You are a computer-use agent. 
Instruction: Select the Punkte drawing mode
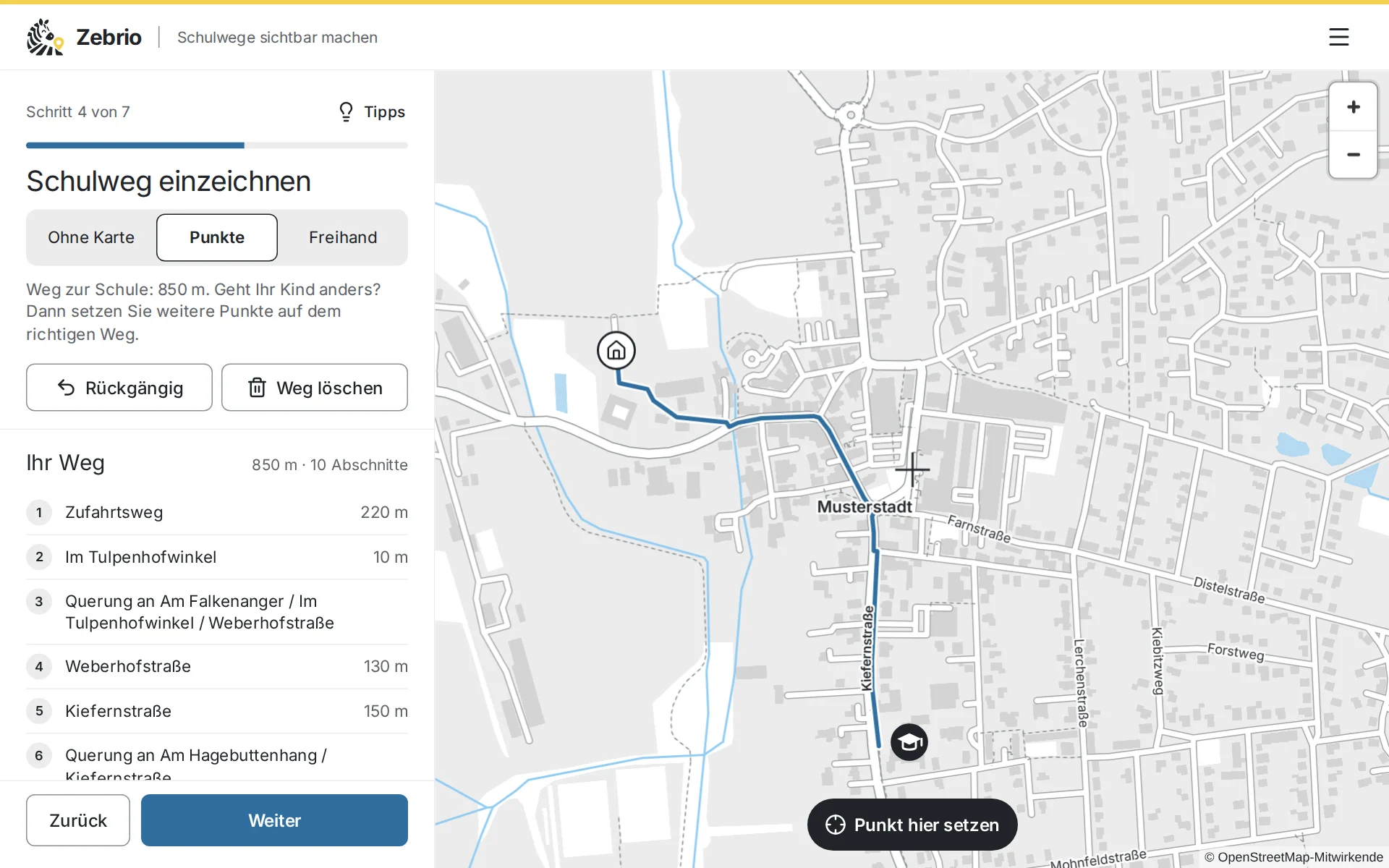tap(217, 237)
